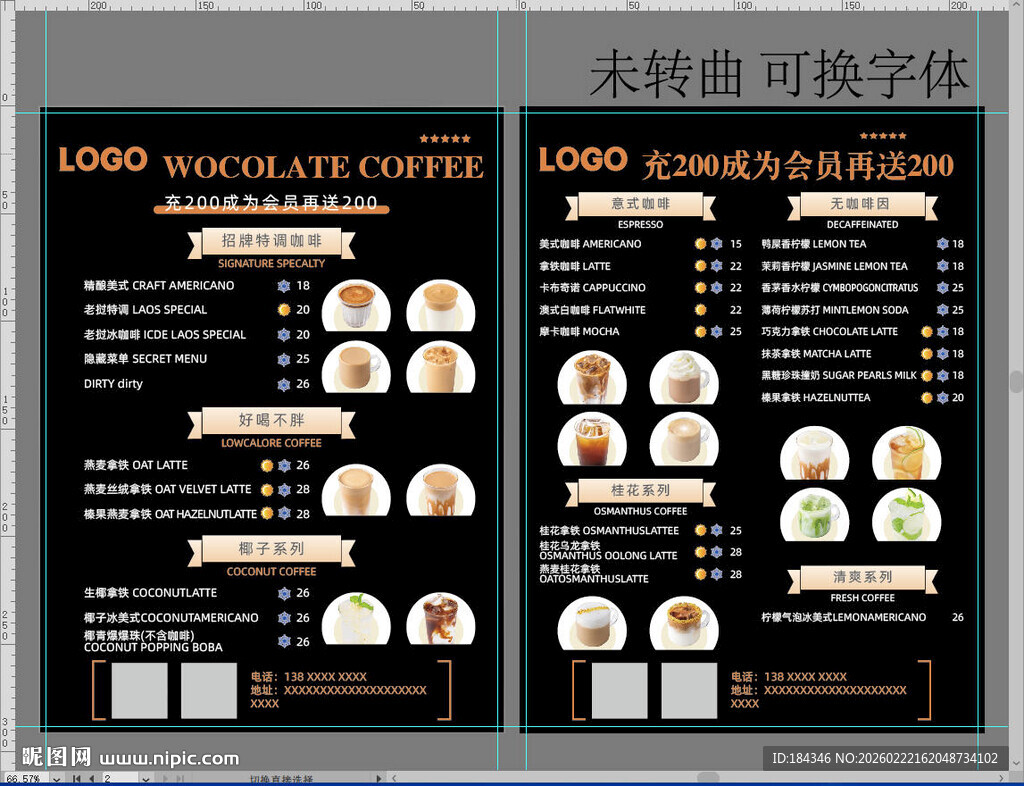Viewport: 1024px width, 786px height.
Task: Click the five-star rating above WOCOLATE COFFEE
Action: pos(445,138)
